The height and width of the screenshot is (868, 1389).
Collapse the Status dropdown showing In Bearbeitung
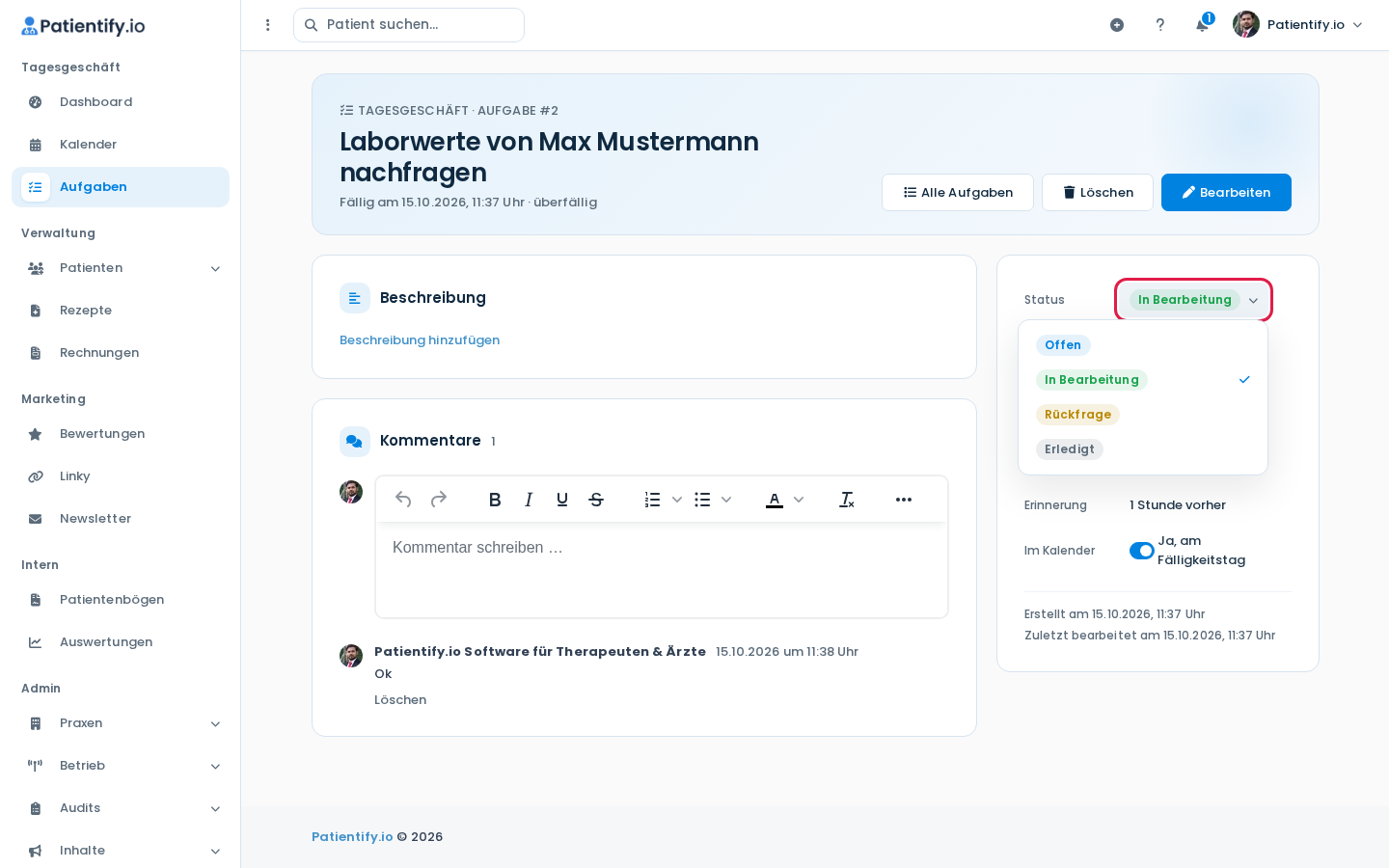[1193, 300]
